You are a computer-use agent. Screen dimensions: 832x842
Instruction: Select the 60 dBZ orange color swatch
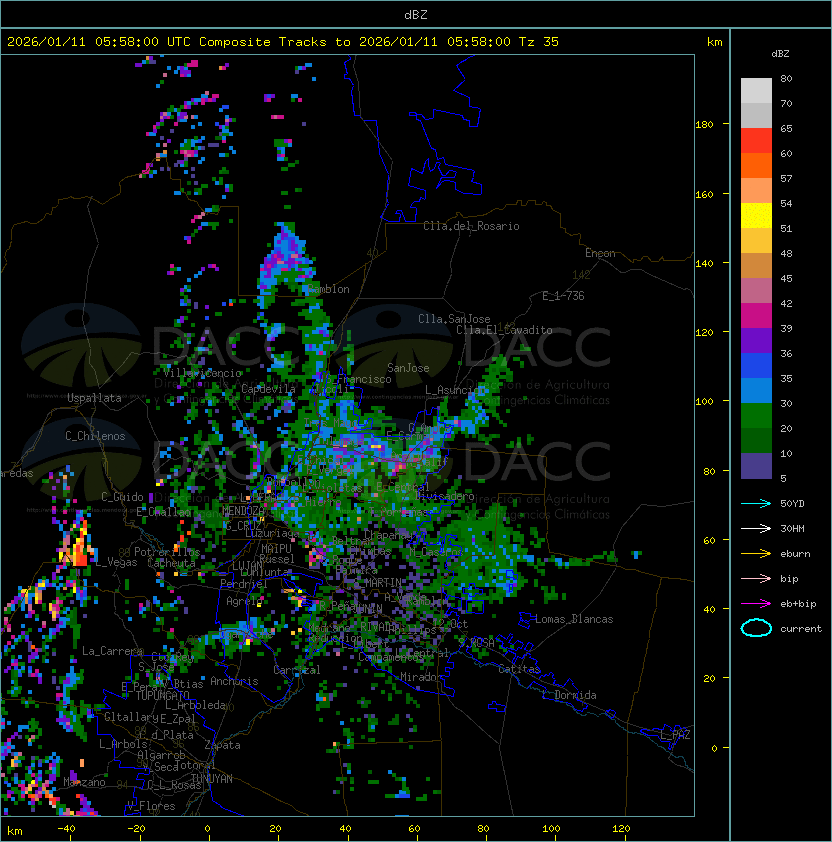click(756, 165)
